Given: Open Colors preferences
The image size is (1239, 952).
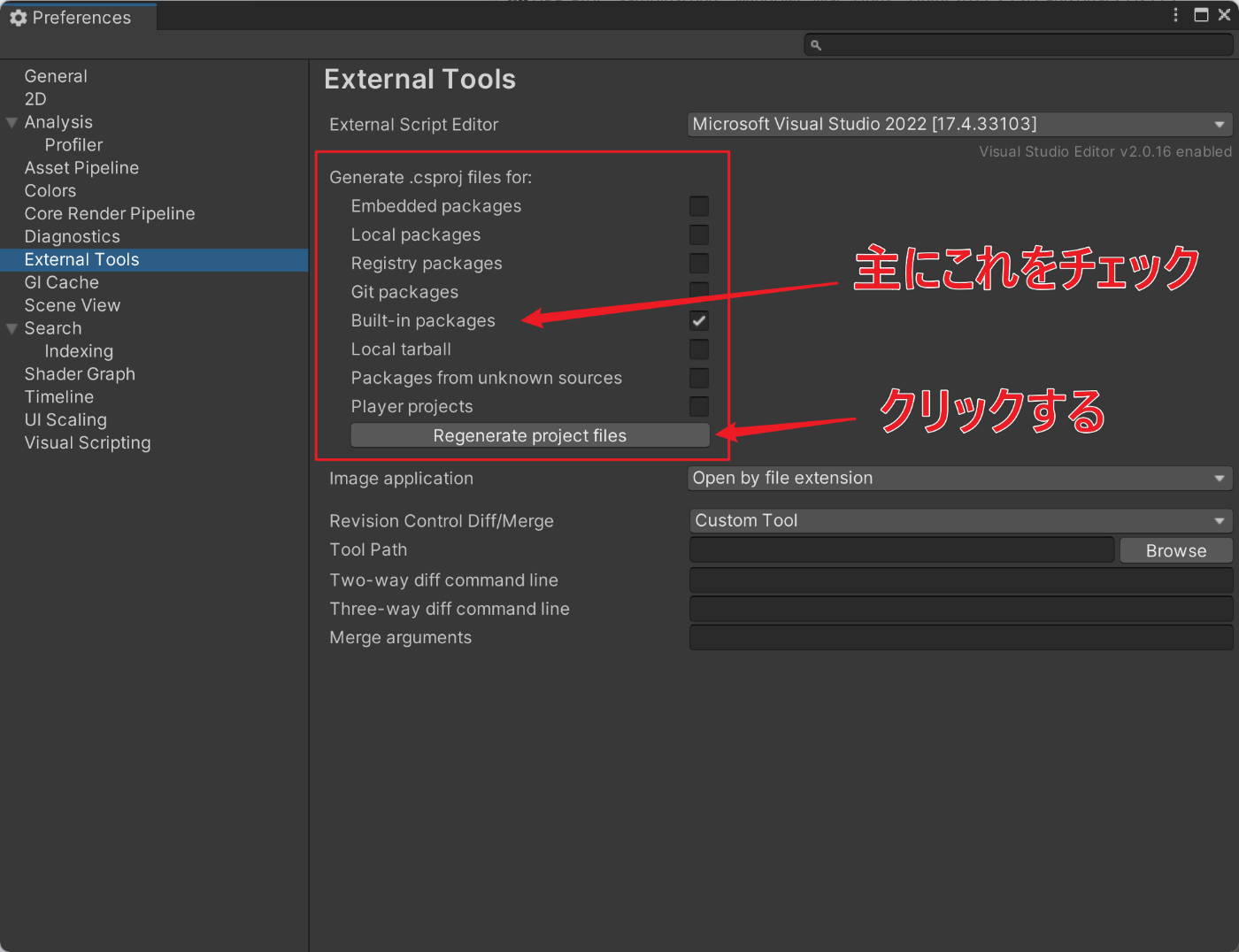Looking at the screenshot, I should click(x=50, y=191).
